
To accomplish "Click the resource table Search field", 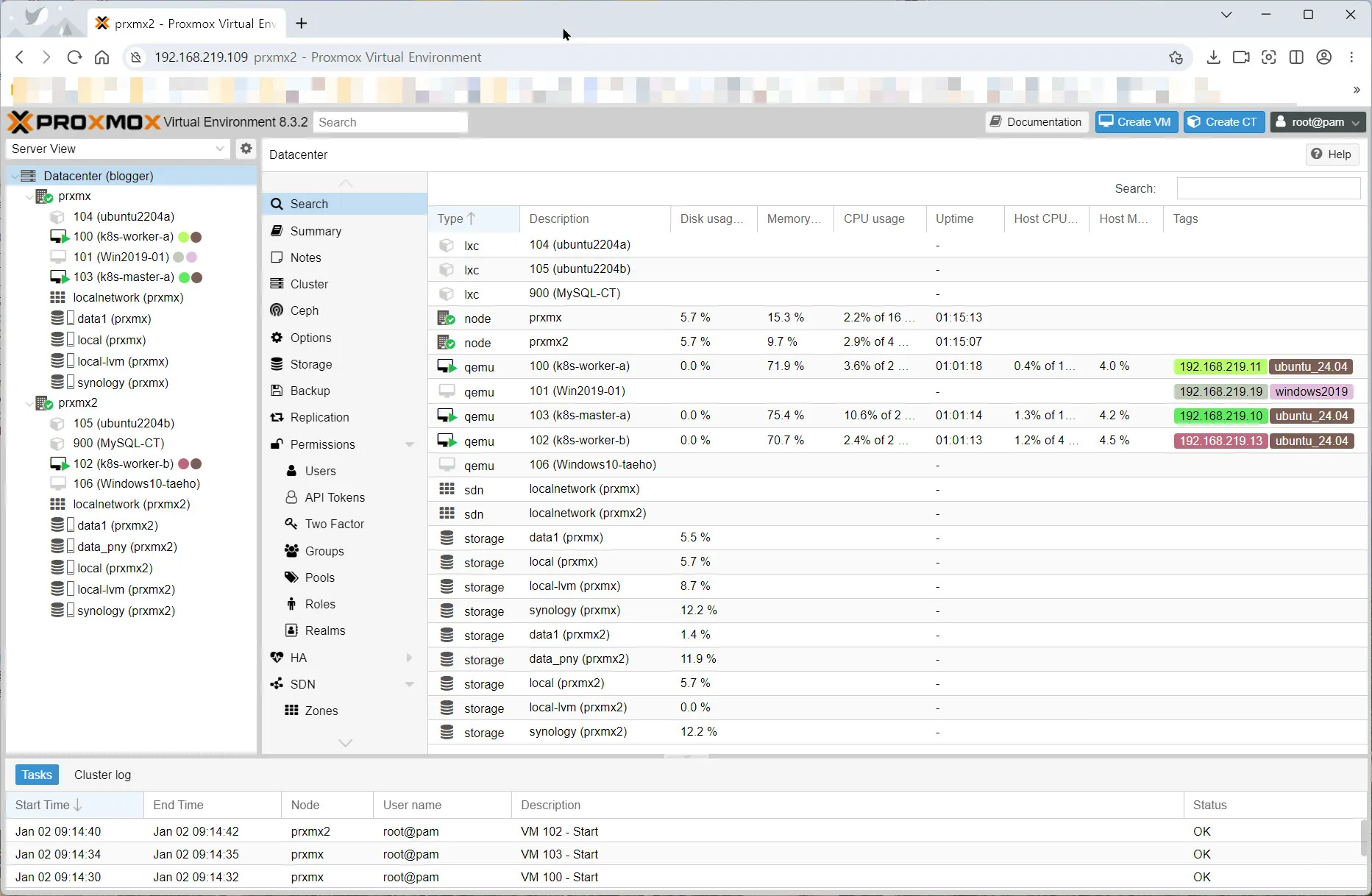I will pyautogui.click(x=1268, y=188).
